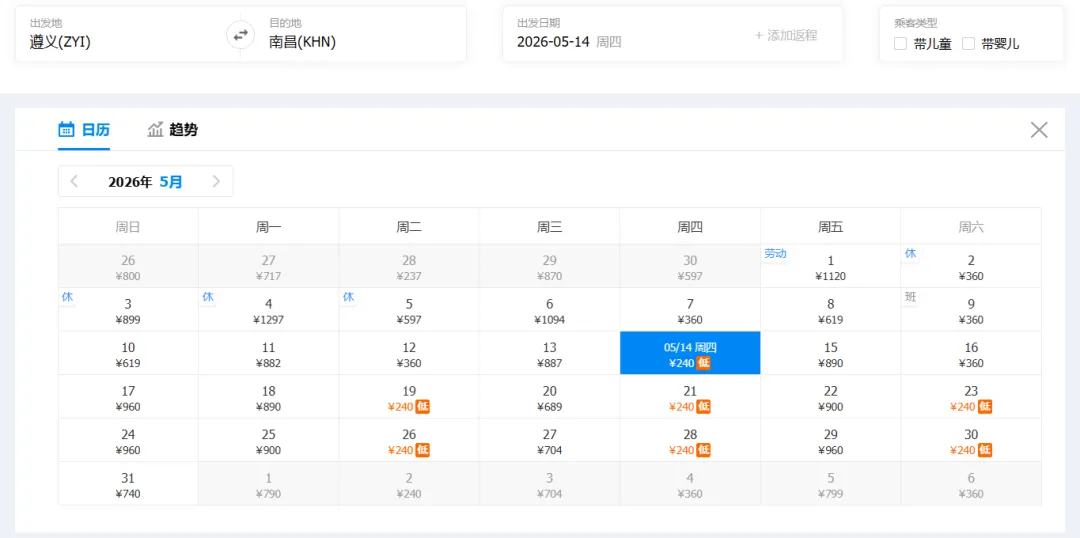This screenshot has height=538, width=1080.
Task: Select May 2 priced ¥360
Action: coord(971,267)
